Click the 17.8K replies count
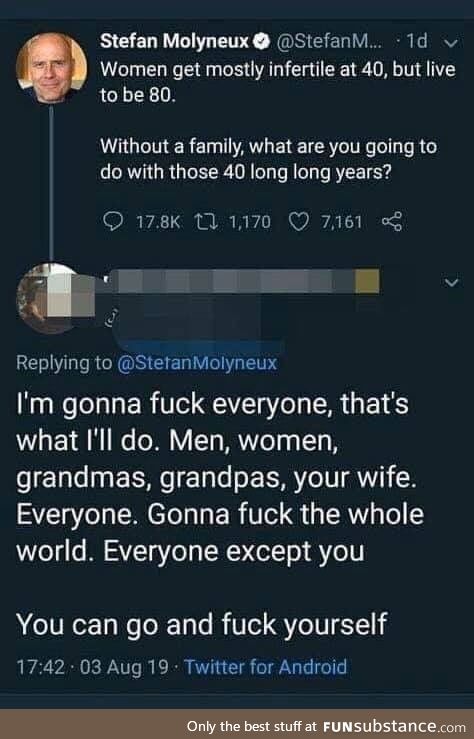Screen dimensions: 474x739 point(158,221)
